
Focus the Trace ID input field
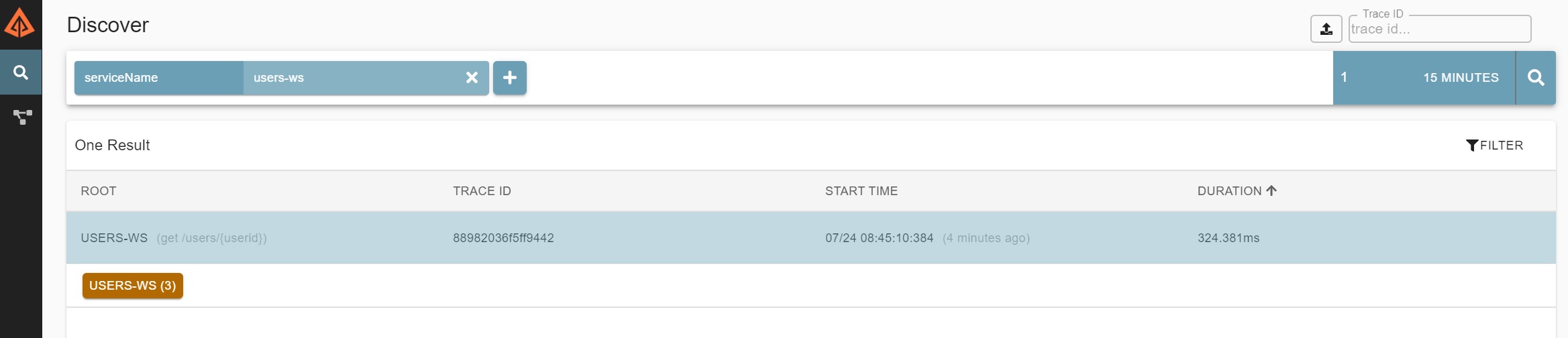pyautogui.click(x=1439, y=30)
